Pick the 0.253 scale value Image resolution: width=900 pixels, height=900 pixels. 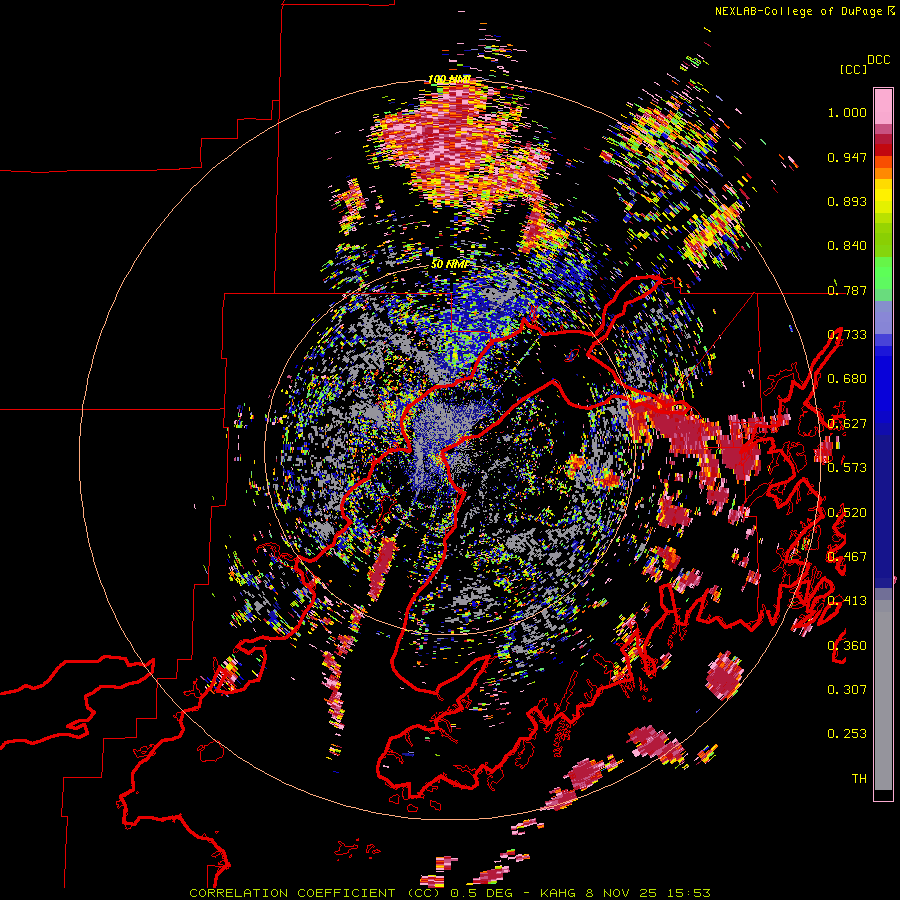tap(847, 734)
